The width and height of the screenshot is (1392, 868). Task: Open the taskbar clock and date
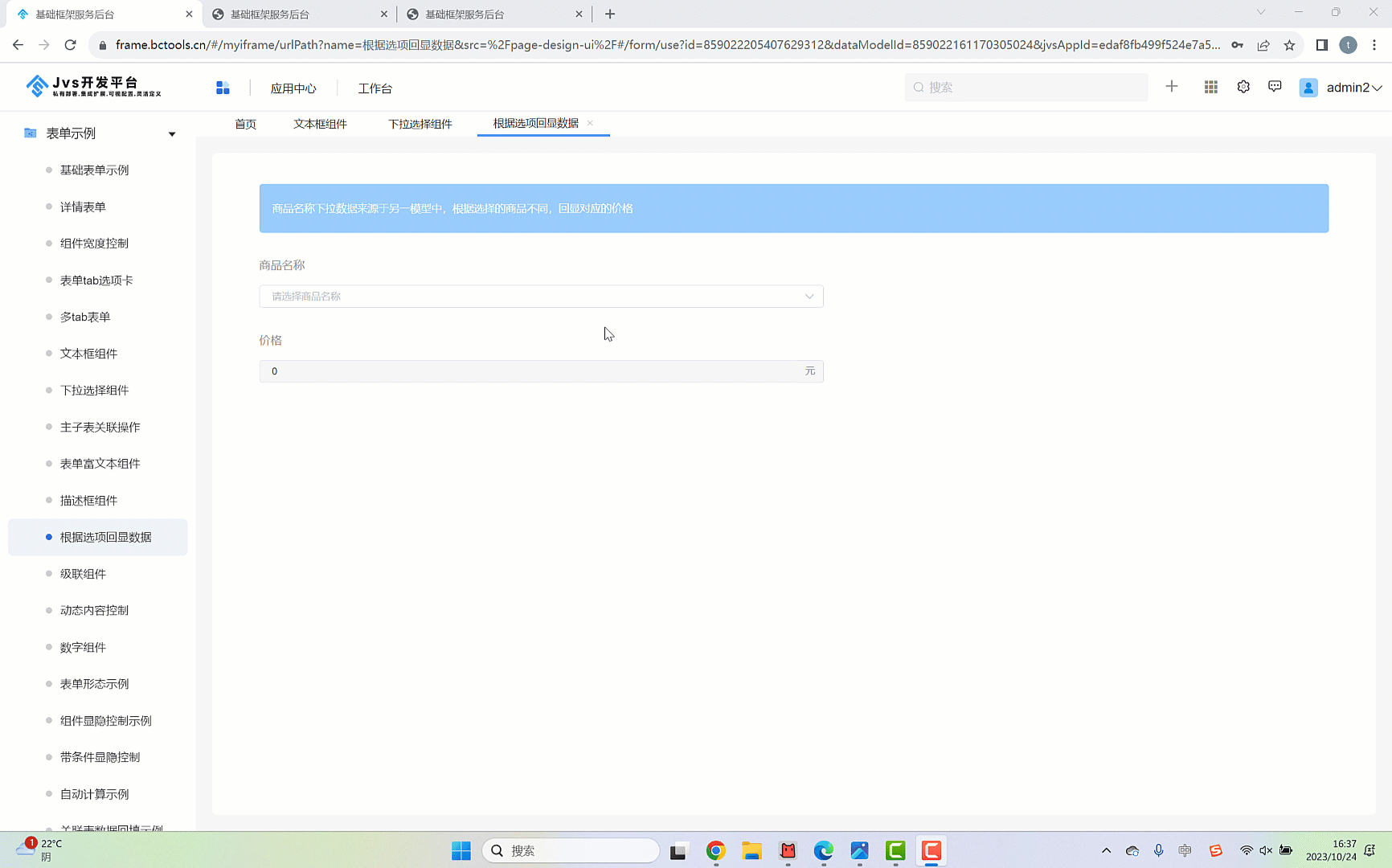click(1331, 850)
